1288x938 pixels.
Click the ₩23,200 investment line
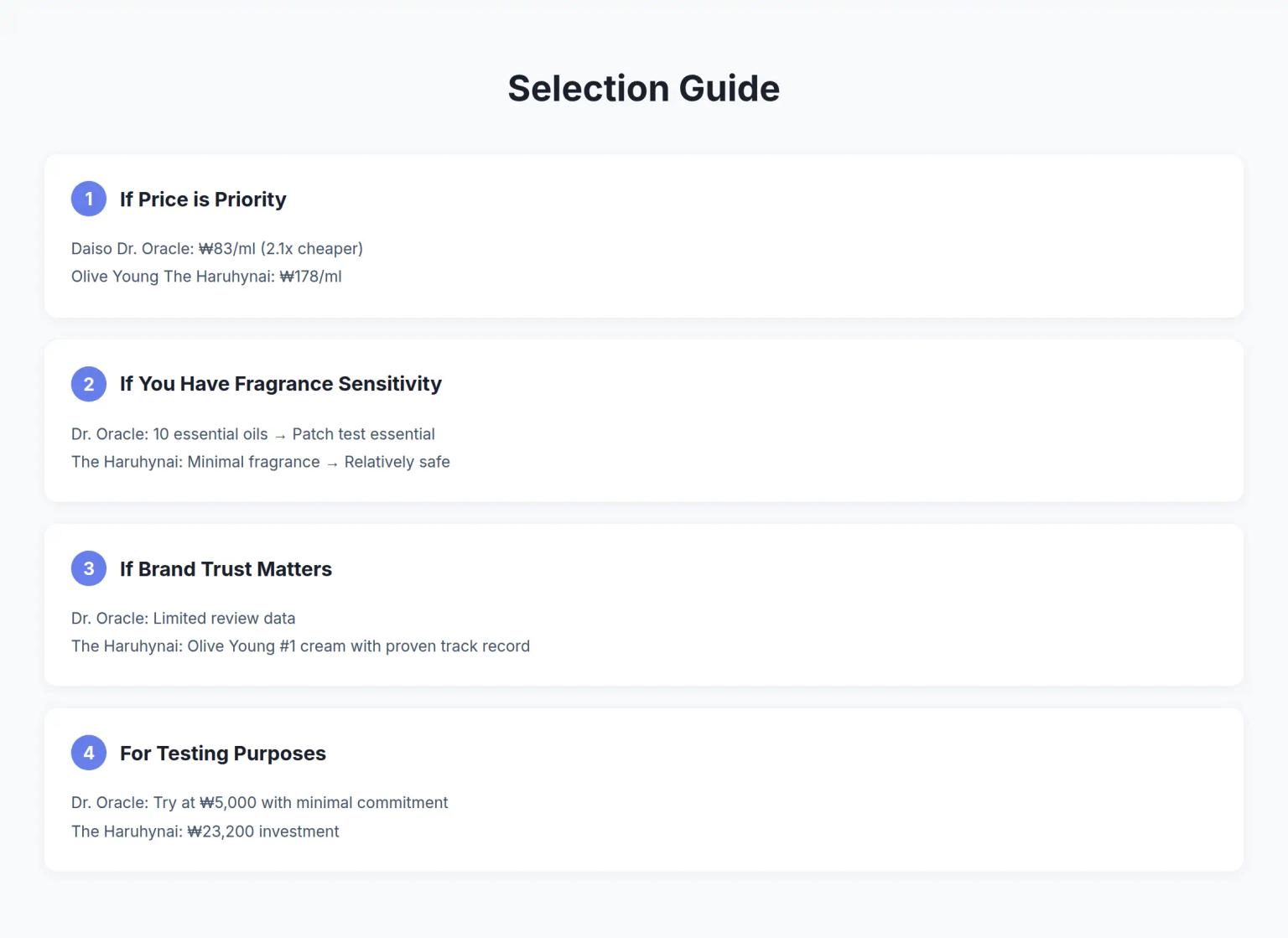click(x=205, y=831)
